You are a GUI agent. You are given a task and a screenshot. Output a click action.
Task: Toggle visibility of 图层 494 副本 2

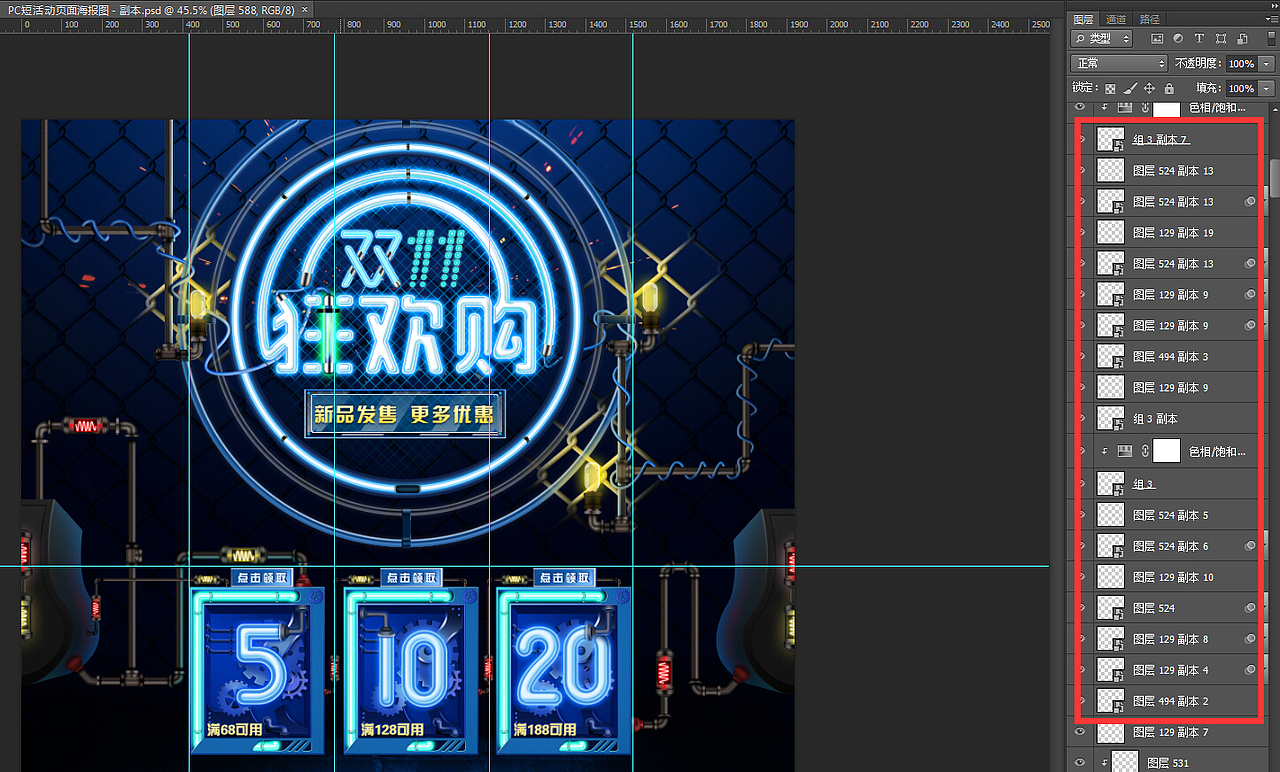(x=1083, y=701)
